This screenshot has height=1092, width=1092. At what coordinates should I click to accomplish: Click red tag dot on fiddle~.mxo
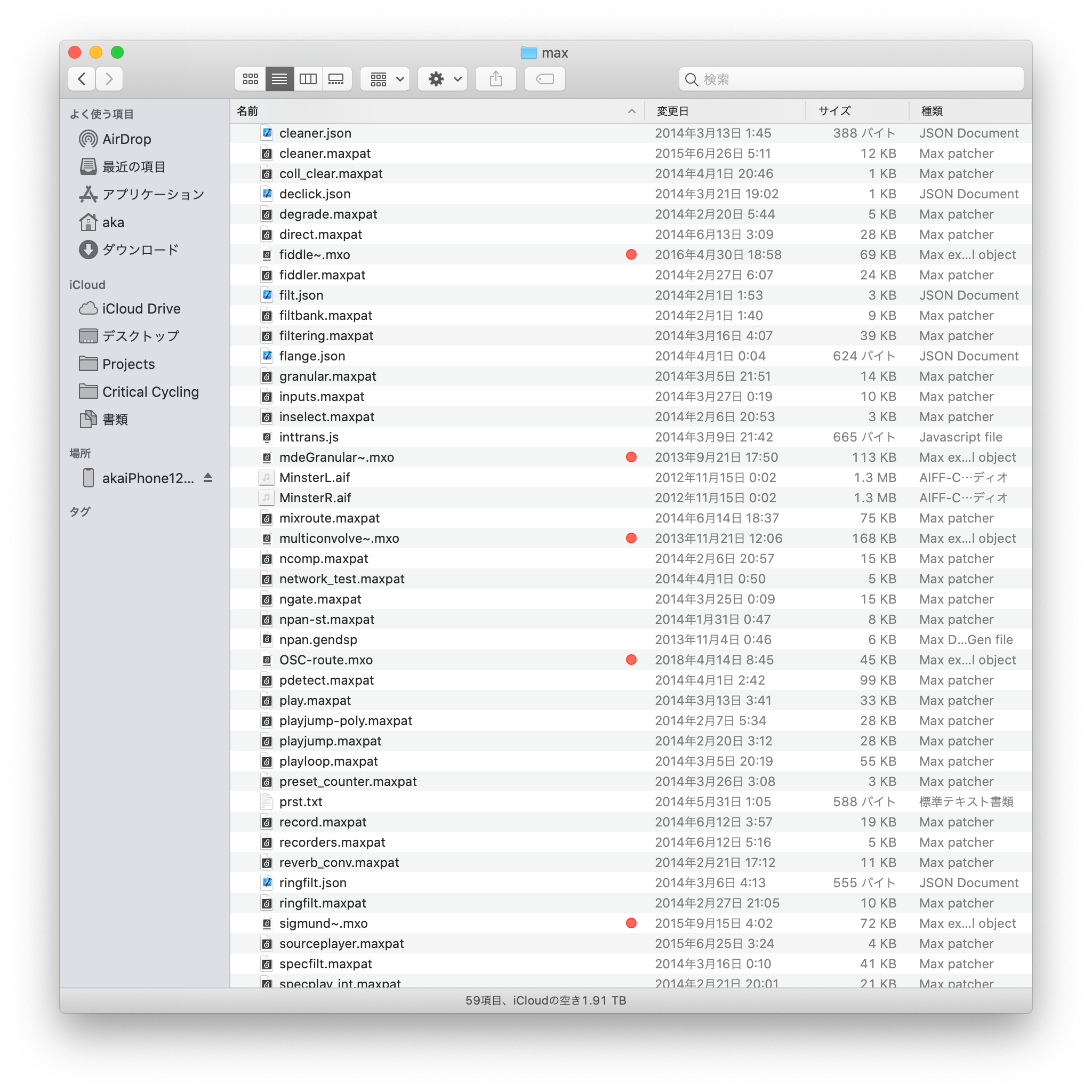tap(631, 255)
